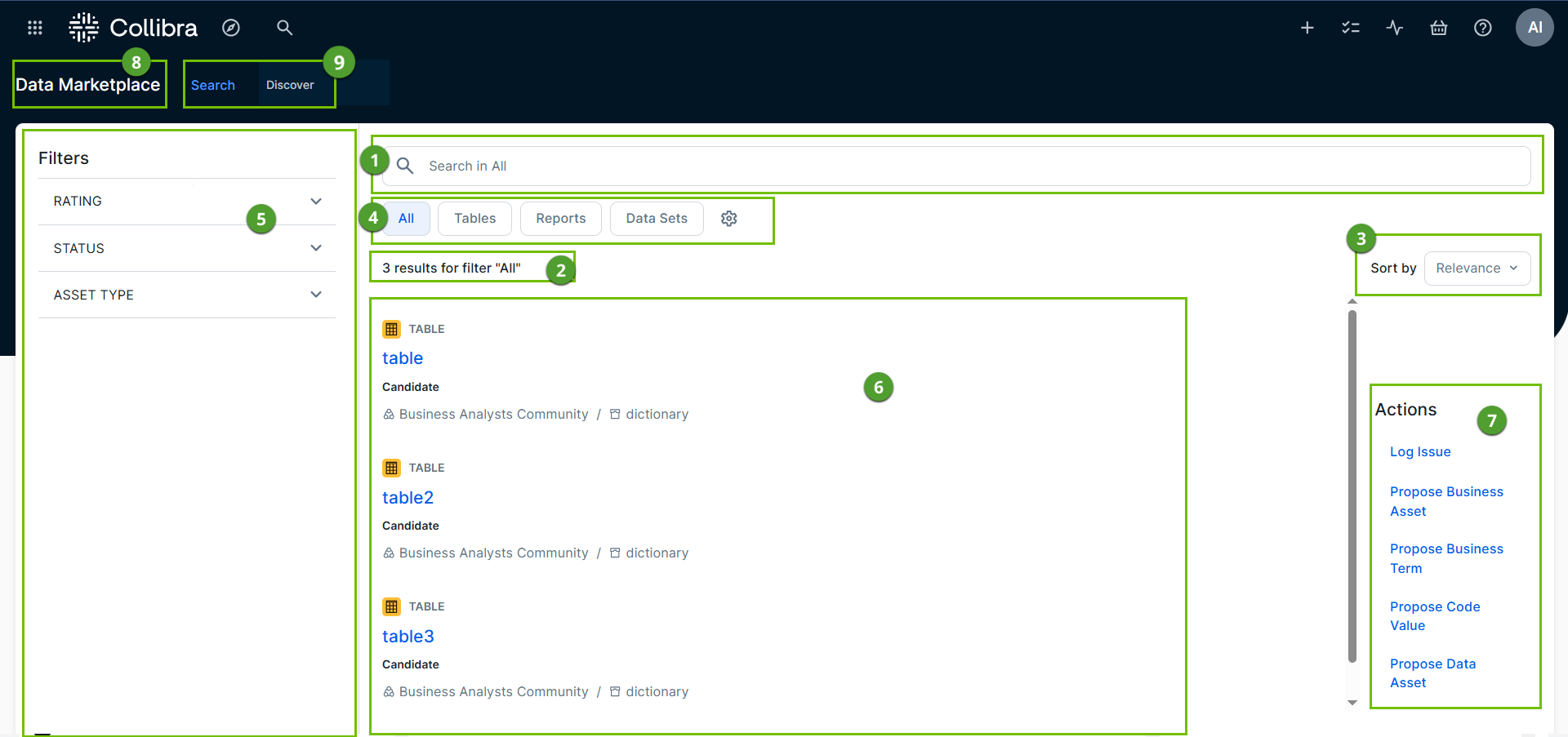Click the Log Issue action link
The width and height of the screenshot is (1568, 737).
[x=1420, y=452]
